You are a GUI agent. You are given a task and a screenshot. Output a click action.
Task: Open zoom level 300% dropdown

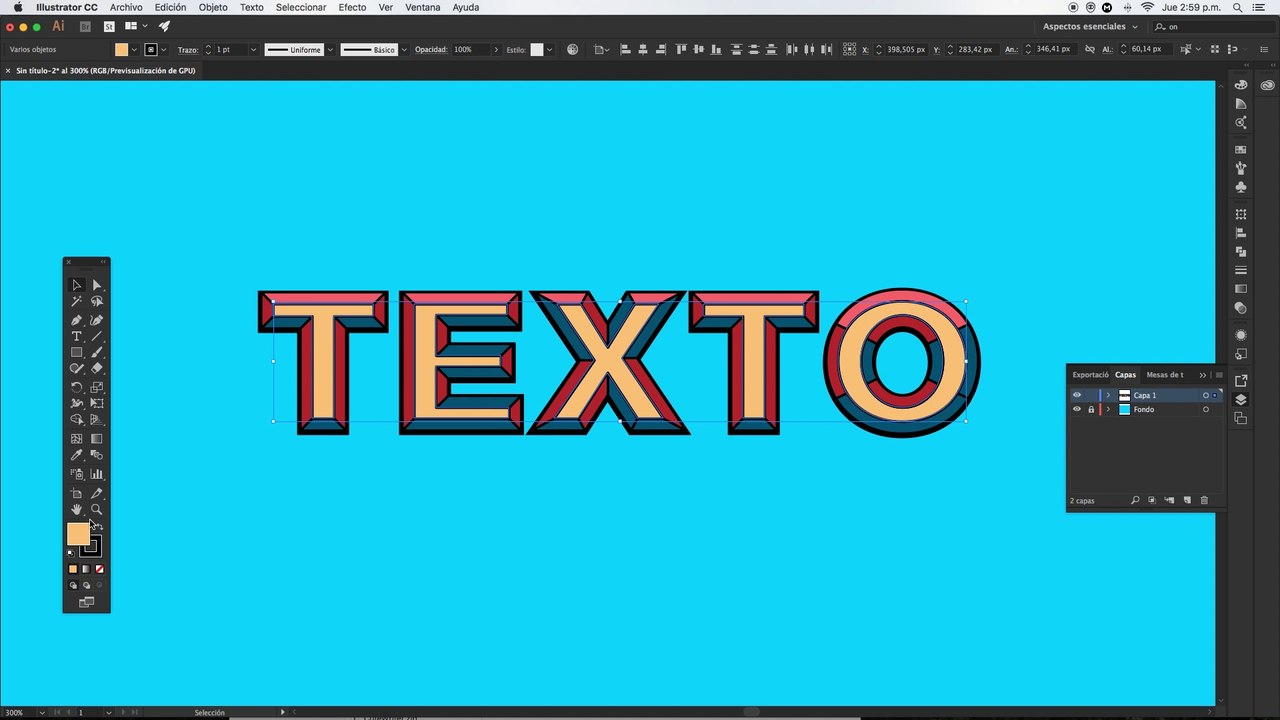click(x=42, y=713)
